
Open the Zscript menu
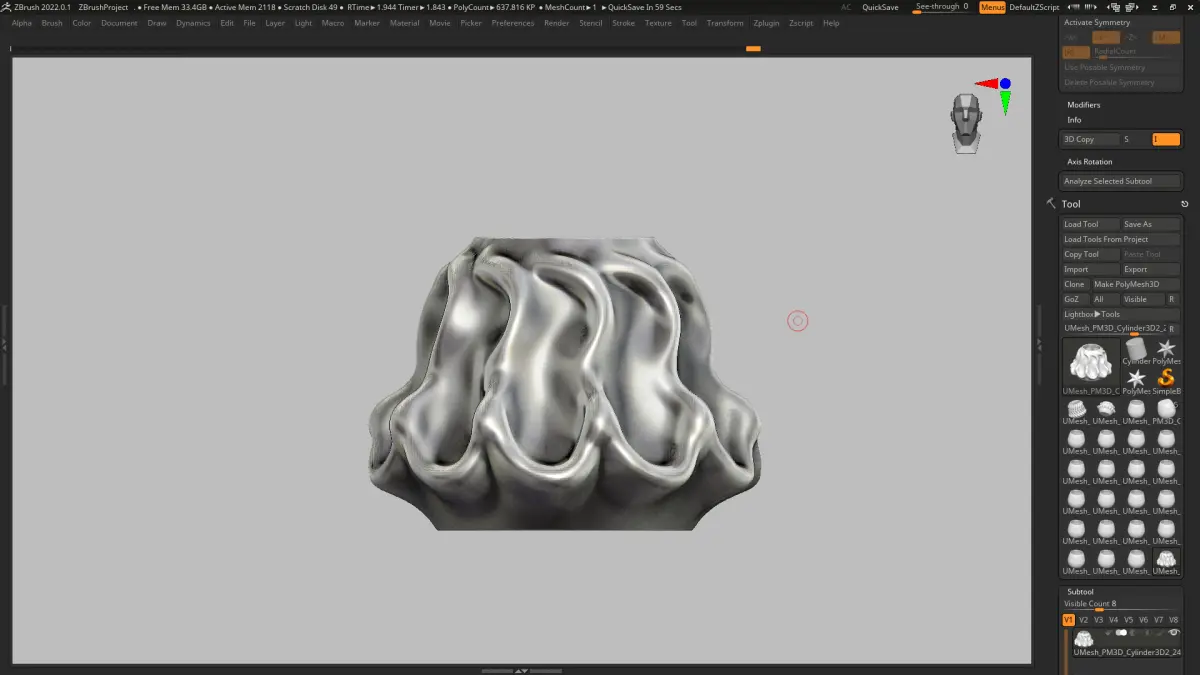pos(801,23)
